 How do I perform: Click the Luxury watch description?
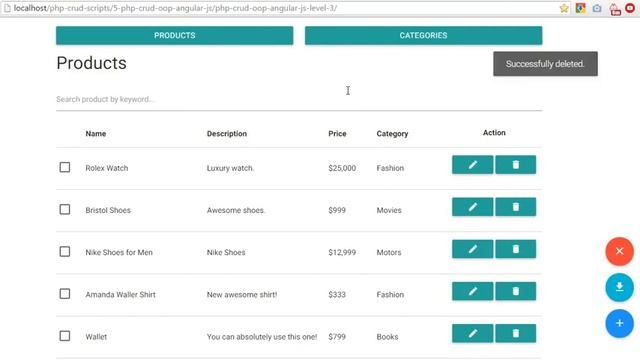point(230,168)
